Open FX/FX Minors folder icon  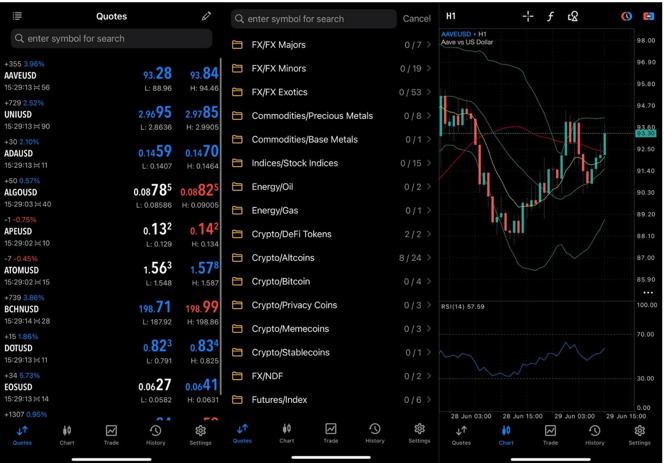pos(237,68)
